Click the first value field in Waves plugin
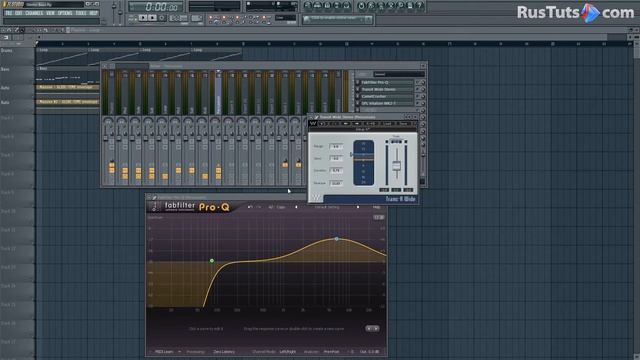The width and height of the screenshot is (640, 360). pyautogui.click(x=336, y=146)
